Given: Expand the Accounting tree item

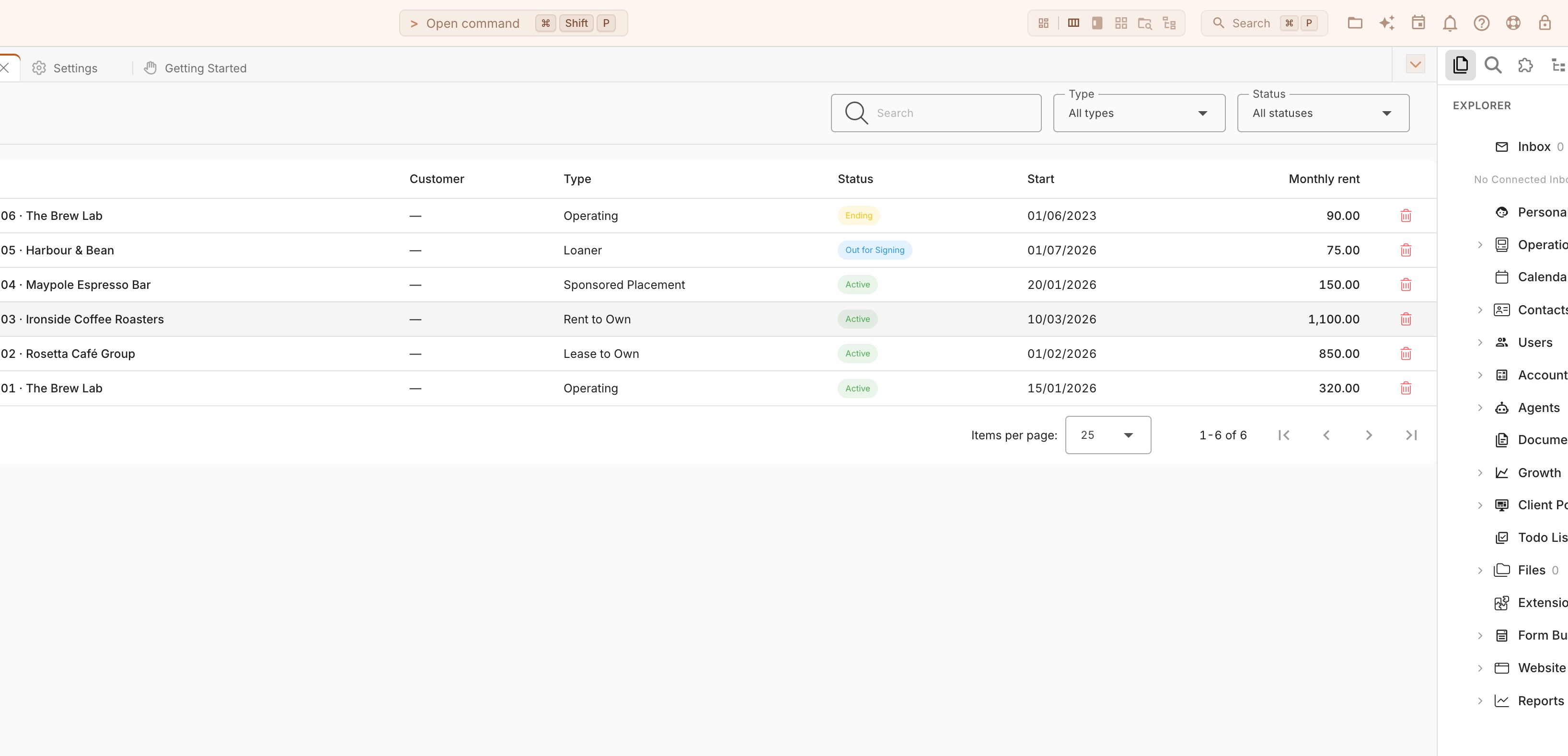Looking at the screenshot, I should coord(1480,375).
